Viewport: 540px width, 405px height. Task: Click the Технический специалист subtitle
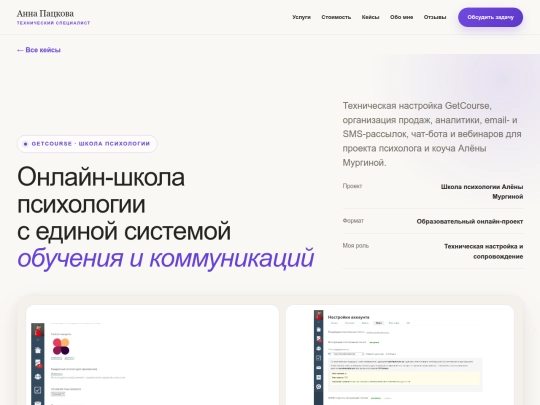[53, 23]
